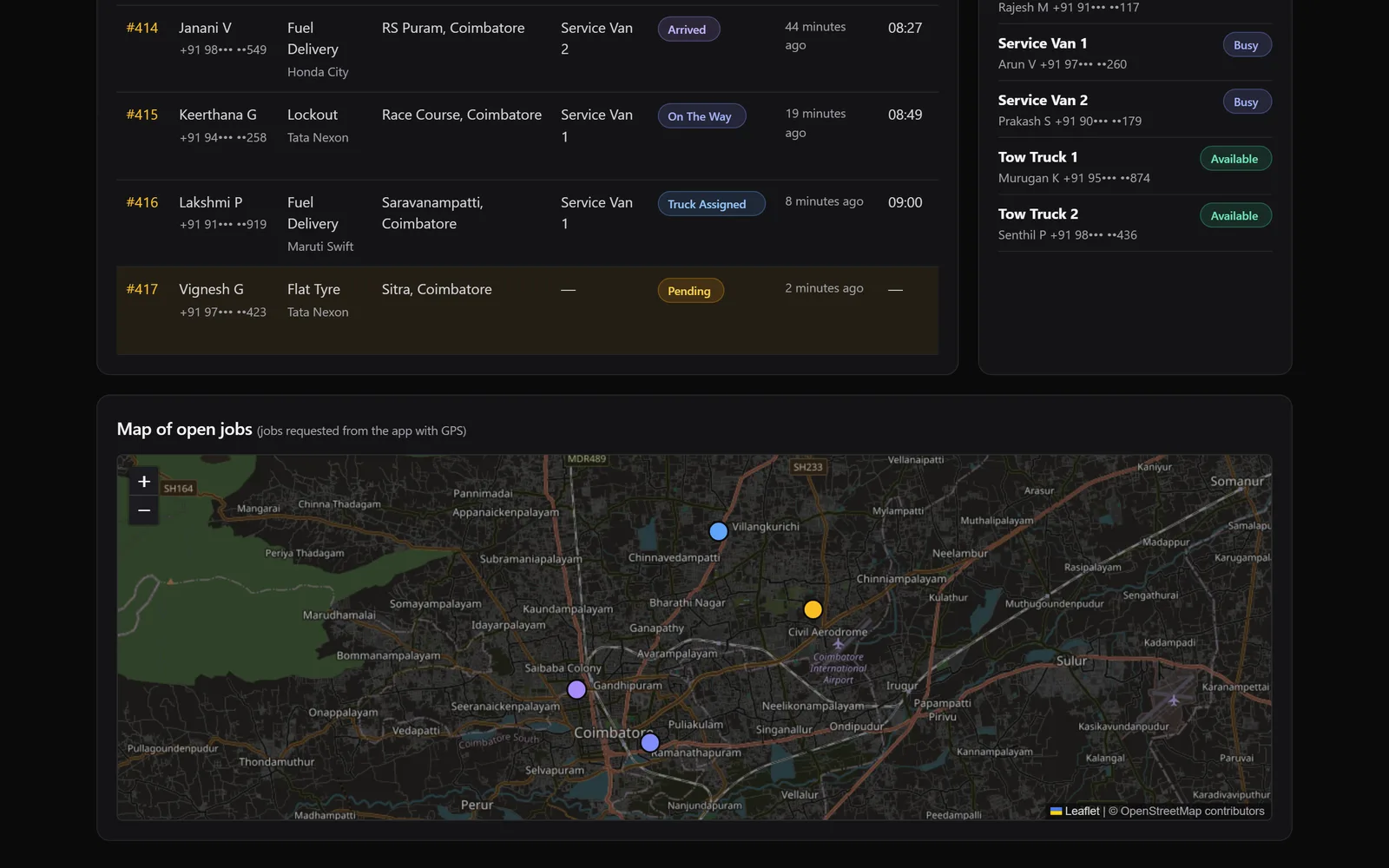The height and width of the screenshot is (868, 1389).
Task: Select the Service Van 1 fleet entry
Action: coord(1135,53)
